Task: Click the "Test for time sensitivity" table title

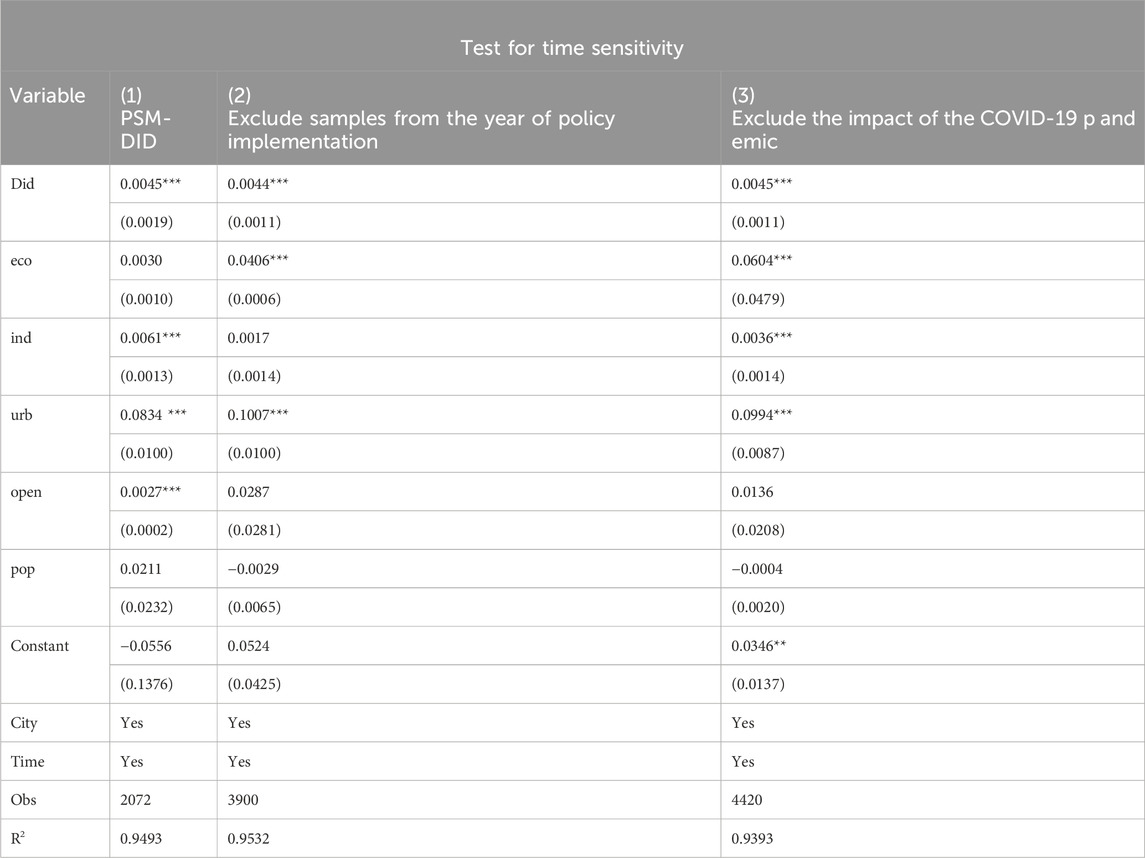Action: [572, 46]
